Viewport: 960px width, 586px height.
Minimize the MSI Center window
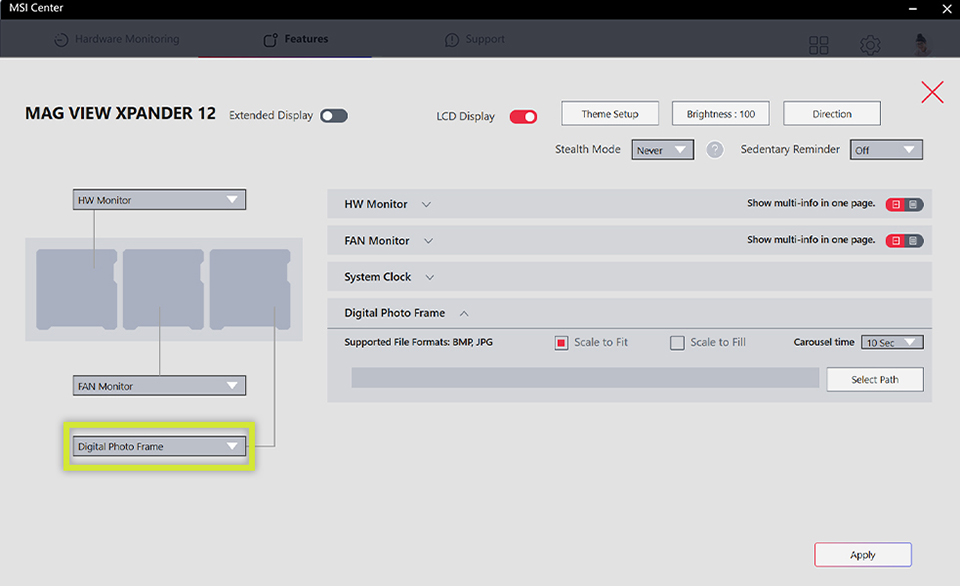click(912, 9)
